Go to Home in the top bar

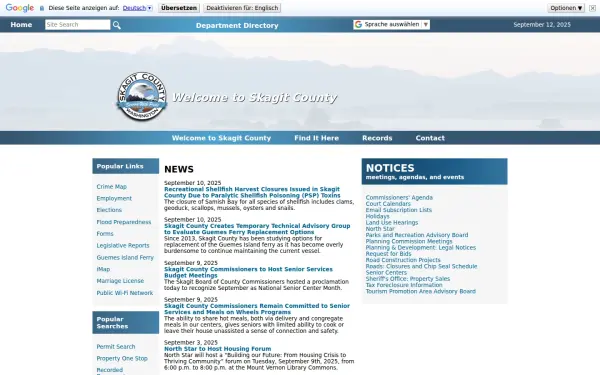tap(21, 25)
